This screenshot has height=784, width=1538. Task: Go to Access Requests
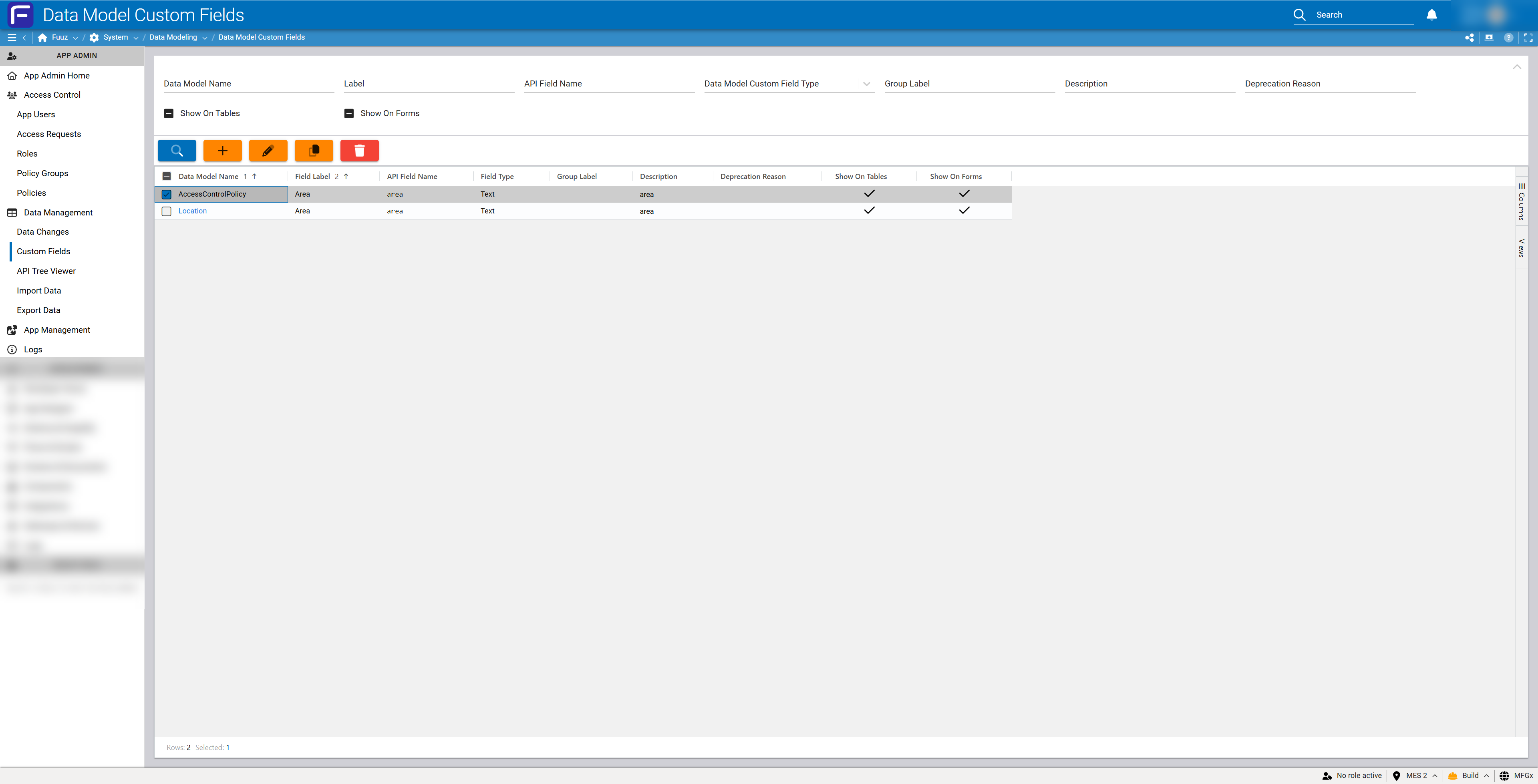coord(49,134)
